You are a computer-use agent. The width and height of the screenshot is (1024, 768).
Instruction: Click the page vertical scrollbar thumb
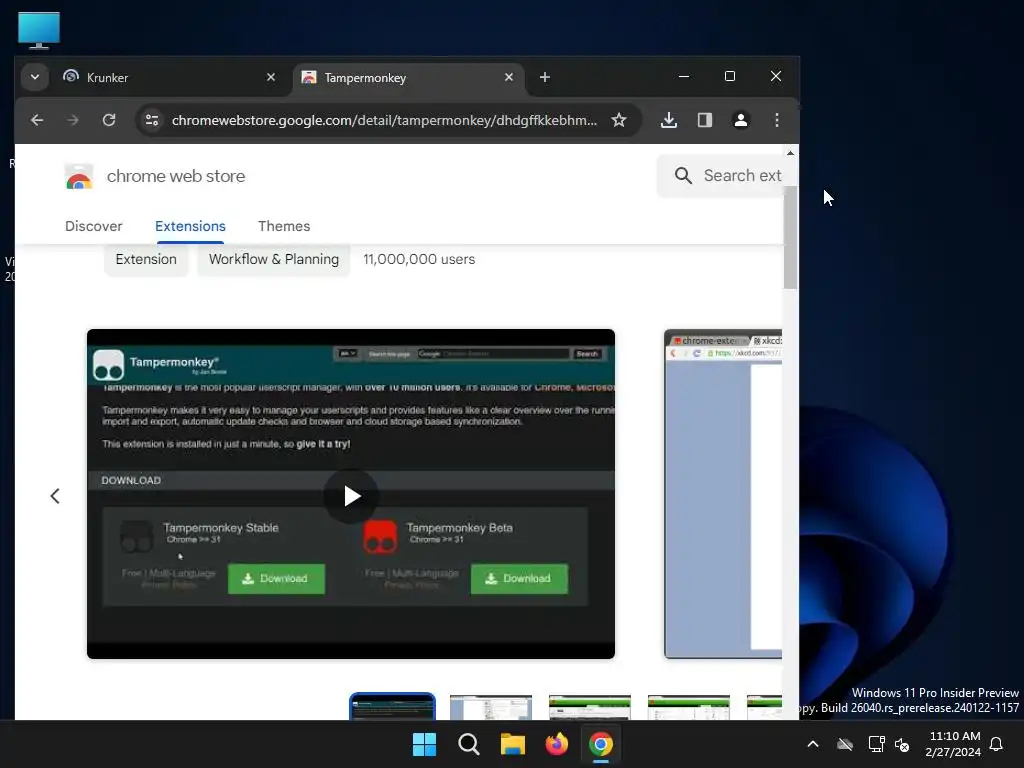point(790,237)
